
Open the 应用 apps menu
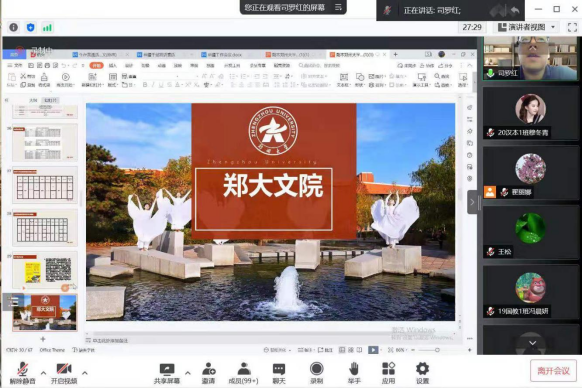[388, 373]
